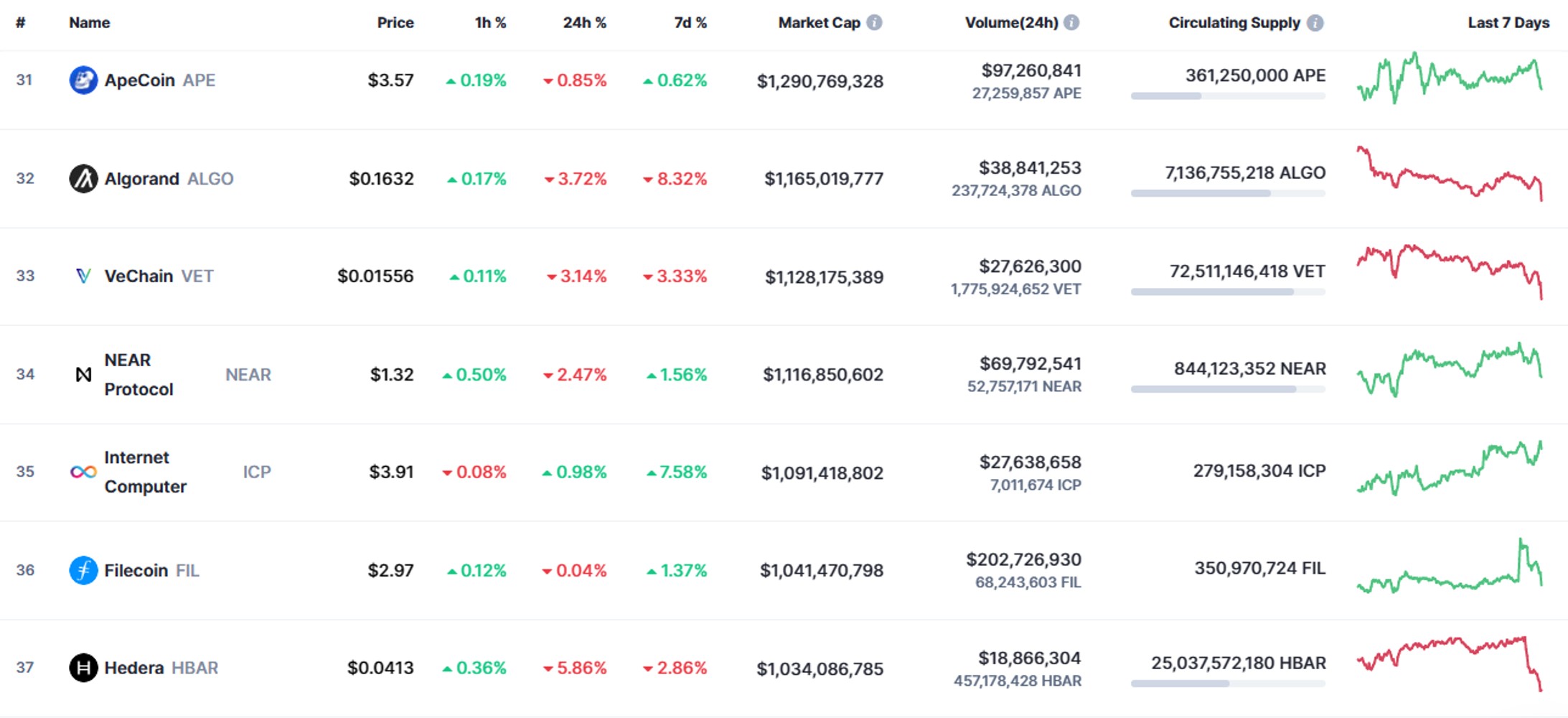Image resolution: width=1568 pixels, height=718 pixels.
Task: Sort by the Name column header
Action: [89, 22]
